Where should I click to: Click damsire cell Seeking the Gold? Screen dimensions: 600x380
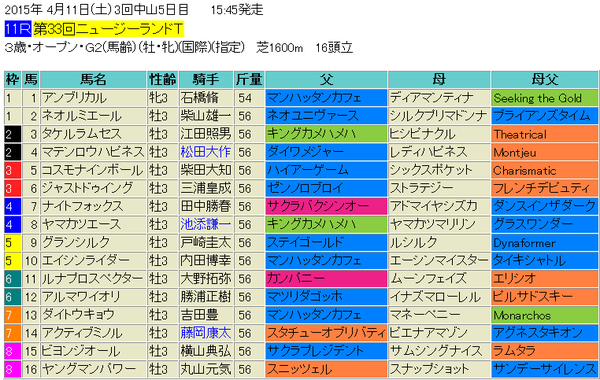(x=545, y=98)
